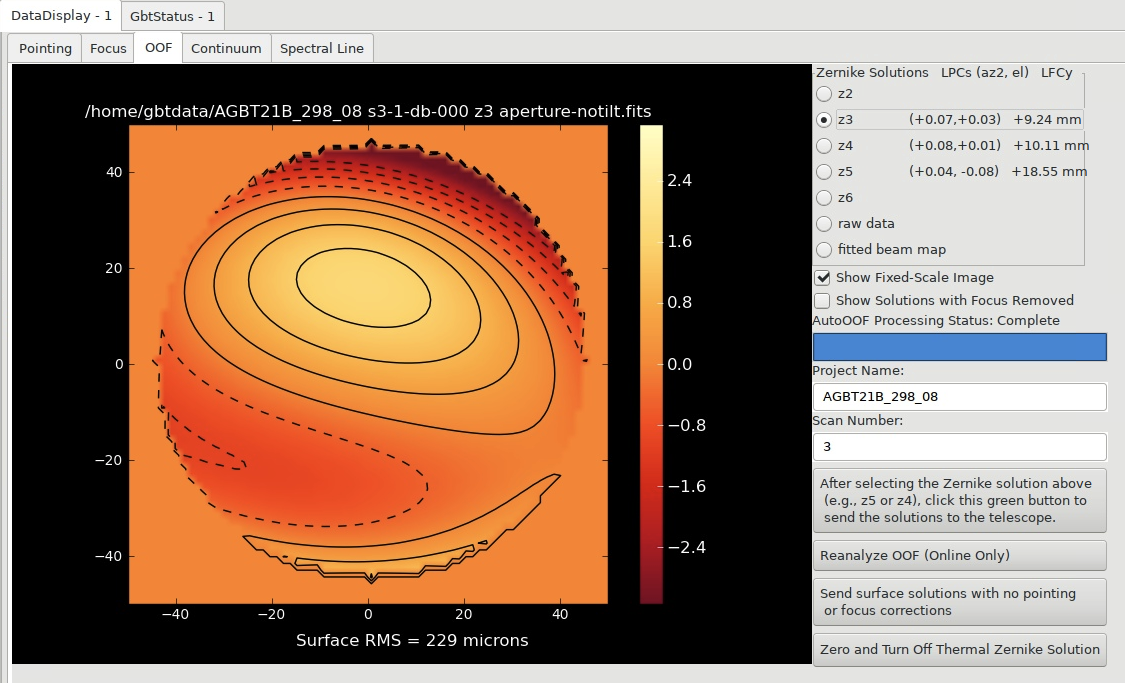Image resolution: width=1125 pixels, height=683 pixels.
Task: Send surface solutions with no pointing corrections
Action: point(959,602)
